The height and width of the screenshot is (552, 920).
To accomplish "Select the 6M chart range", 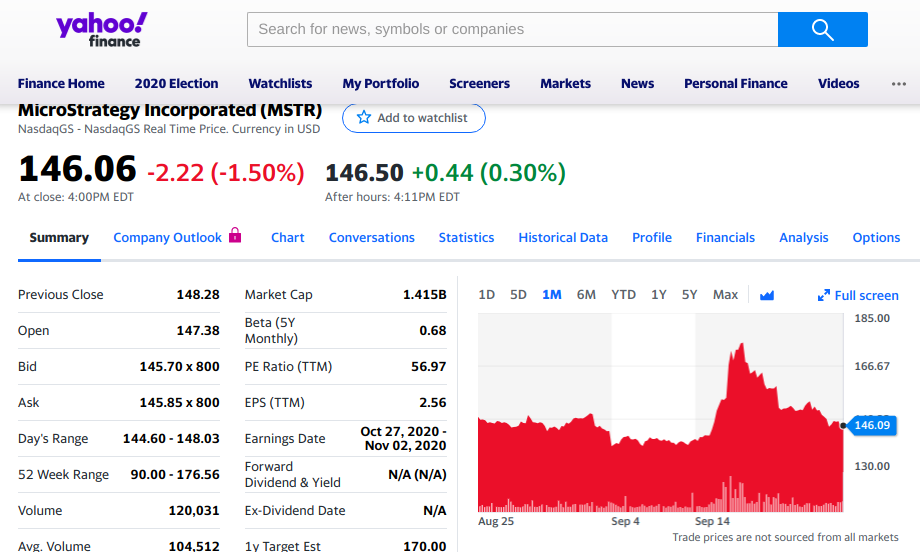I will (x=586, y=295).
